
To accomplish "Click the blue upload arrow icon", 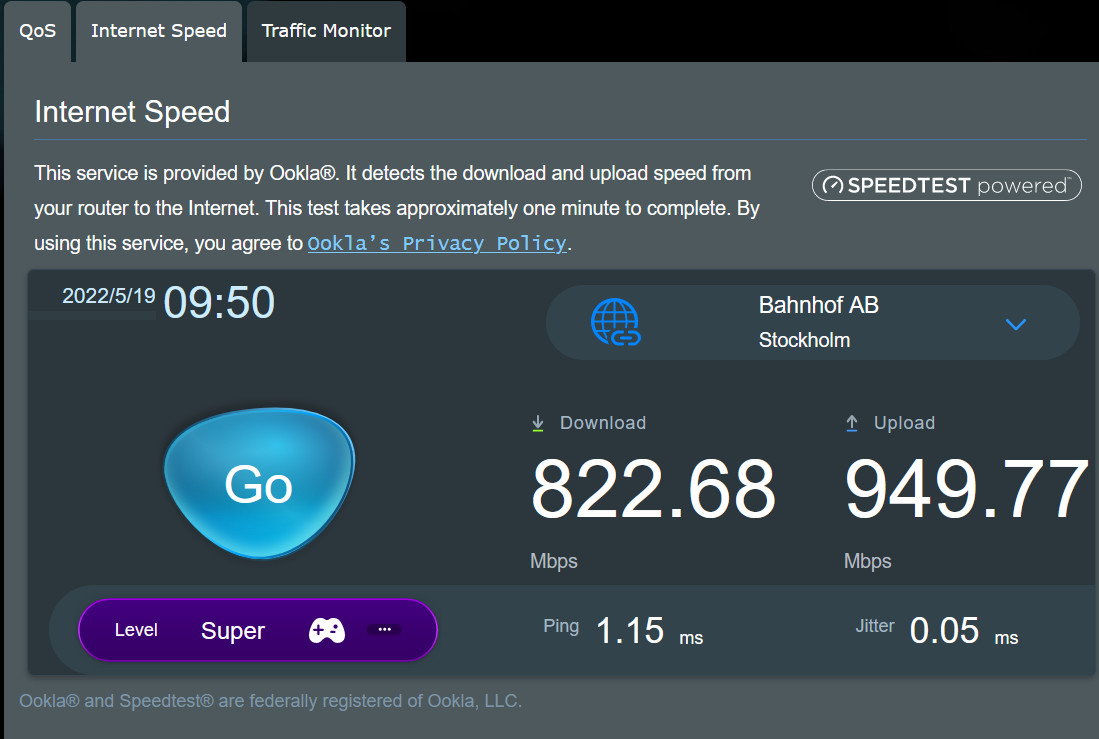I will (x=852, y=424).
